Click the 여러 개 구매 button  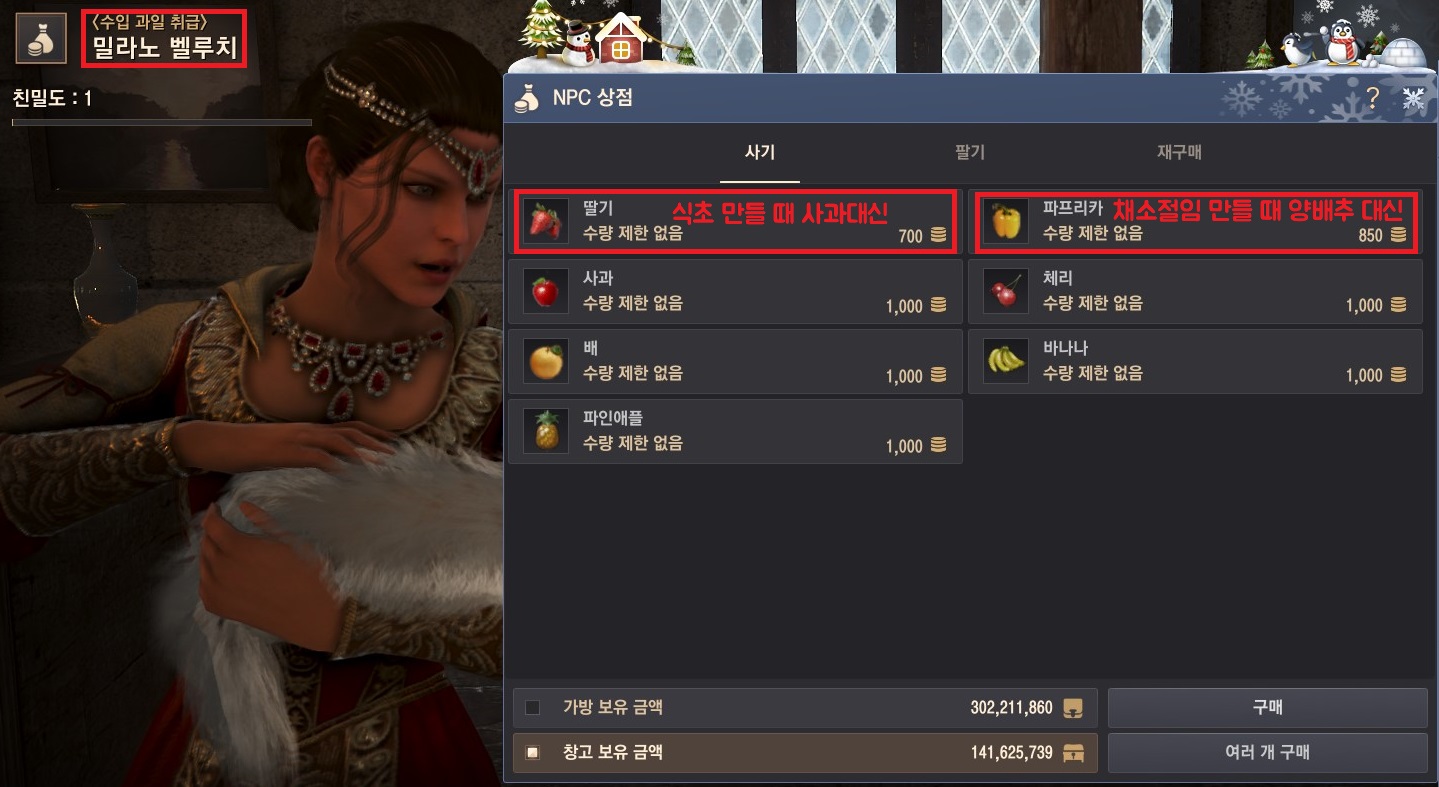point(1267,752)
